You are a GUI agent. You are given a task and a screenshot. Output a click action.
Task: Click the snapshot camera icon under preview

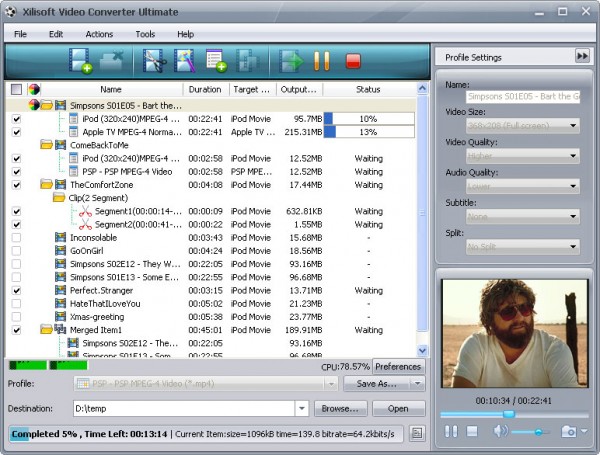pyautogui.click(x=569, y=431)
